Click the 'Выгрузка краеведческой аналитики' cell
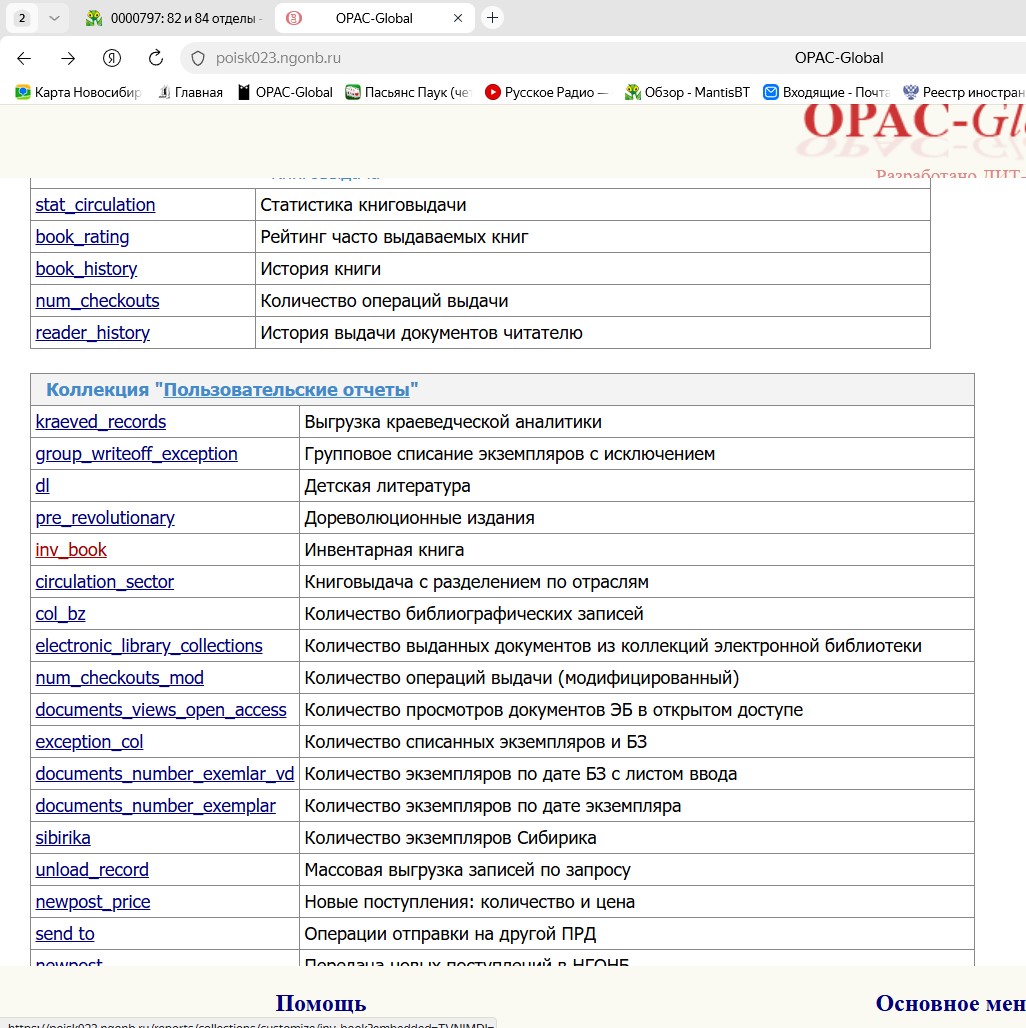The image size is (1026, 1028). (x=637, y=422)
